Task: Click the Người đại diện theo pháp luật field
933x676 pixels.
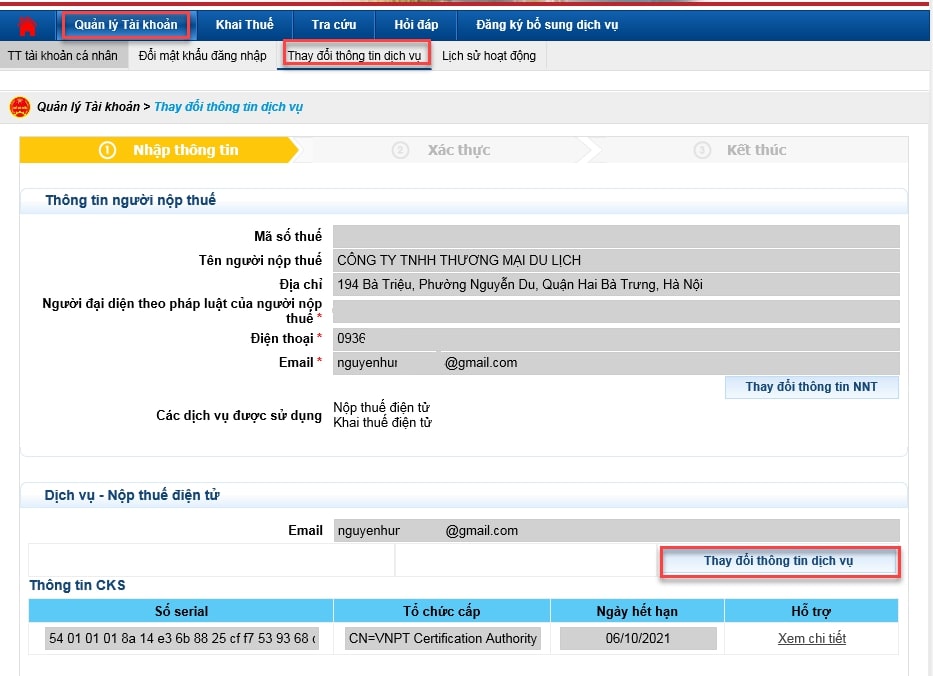Action: (x=616, y=311)
